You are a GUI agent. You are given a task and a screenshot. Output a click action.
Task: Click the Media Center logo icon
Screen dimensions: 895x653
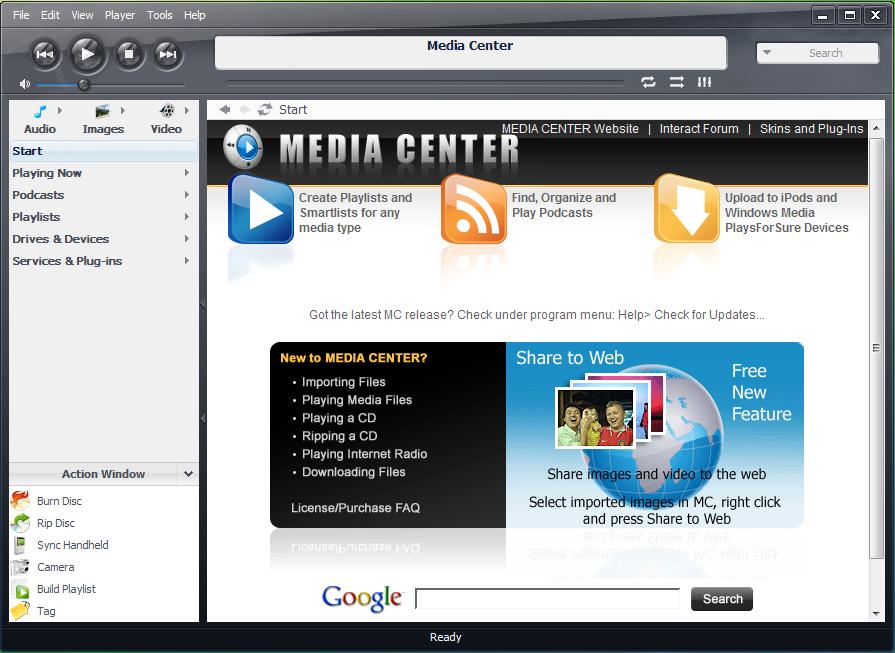[244, 147]
